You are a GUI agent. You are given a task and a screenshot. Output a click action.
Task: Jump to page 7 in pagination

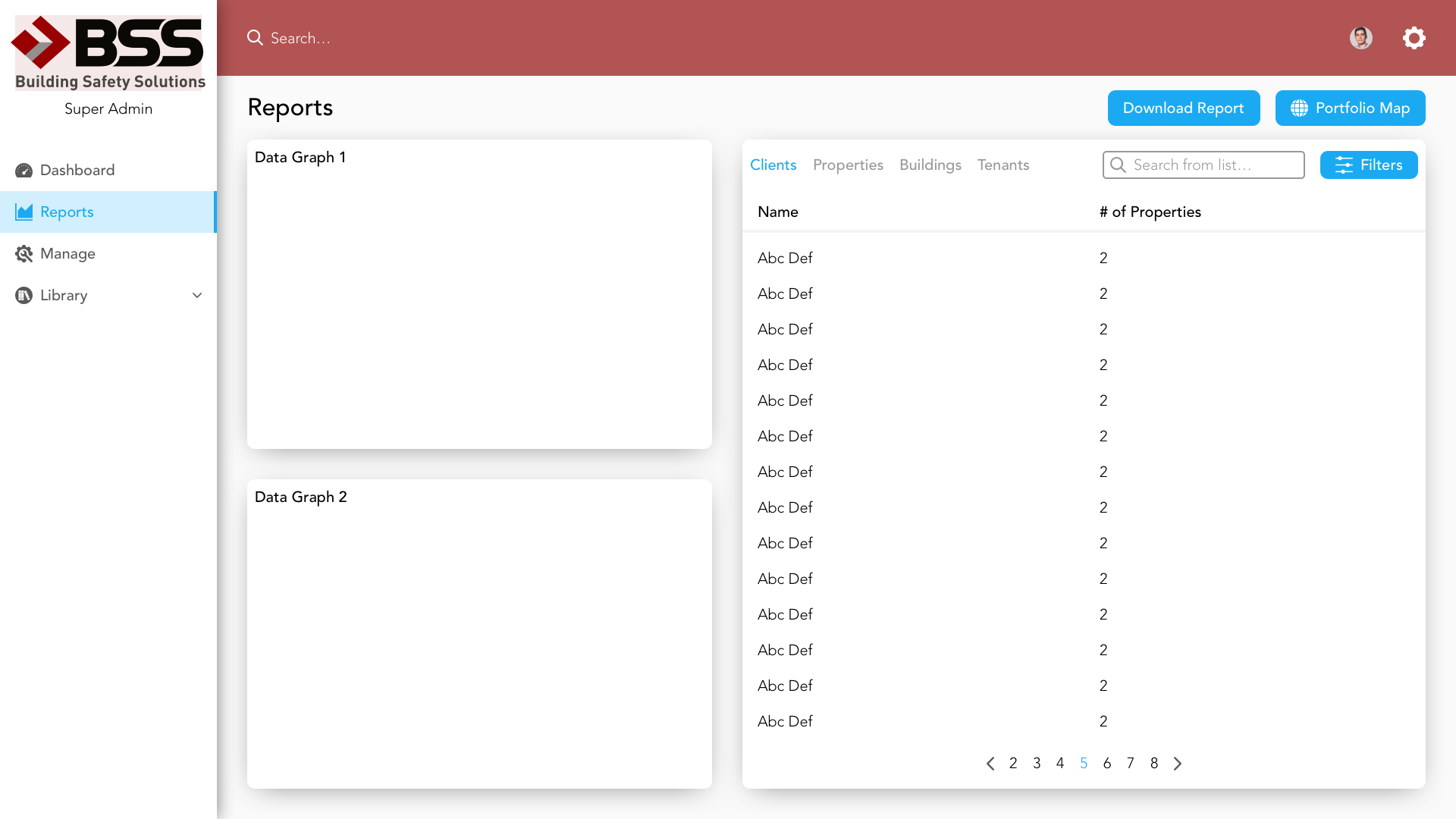tap(1130, 764)
